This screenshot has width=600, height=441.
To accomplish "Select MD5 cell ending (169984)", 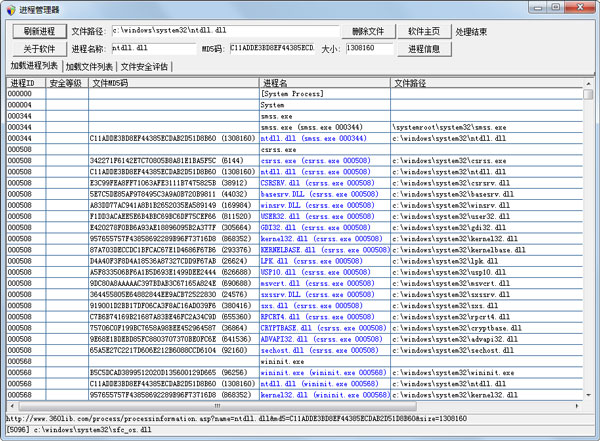I will click(x=170, y=205).
